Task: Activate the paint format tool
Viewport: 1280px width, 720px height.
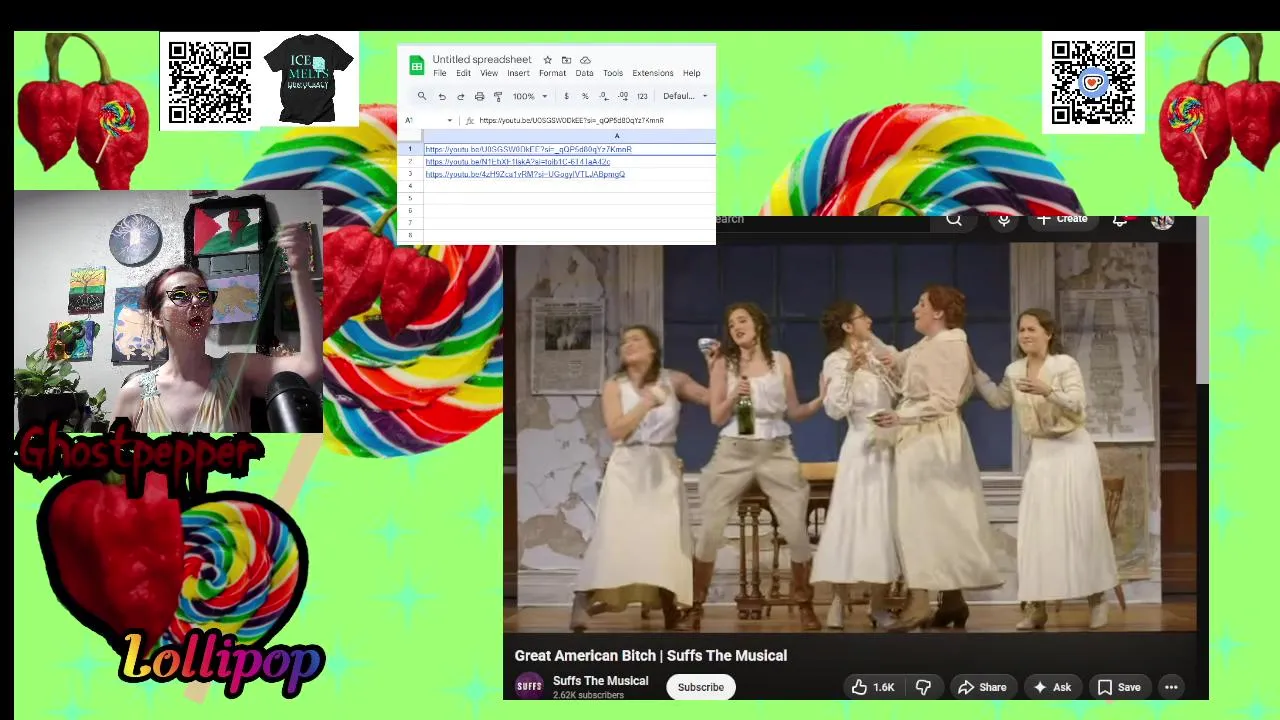Action: click(x=498, y=96)
